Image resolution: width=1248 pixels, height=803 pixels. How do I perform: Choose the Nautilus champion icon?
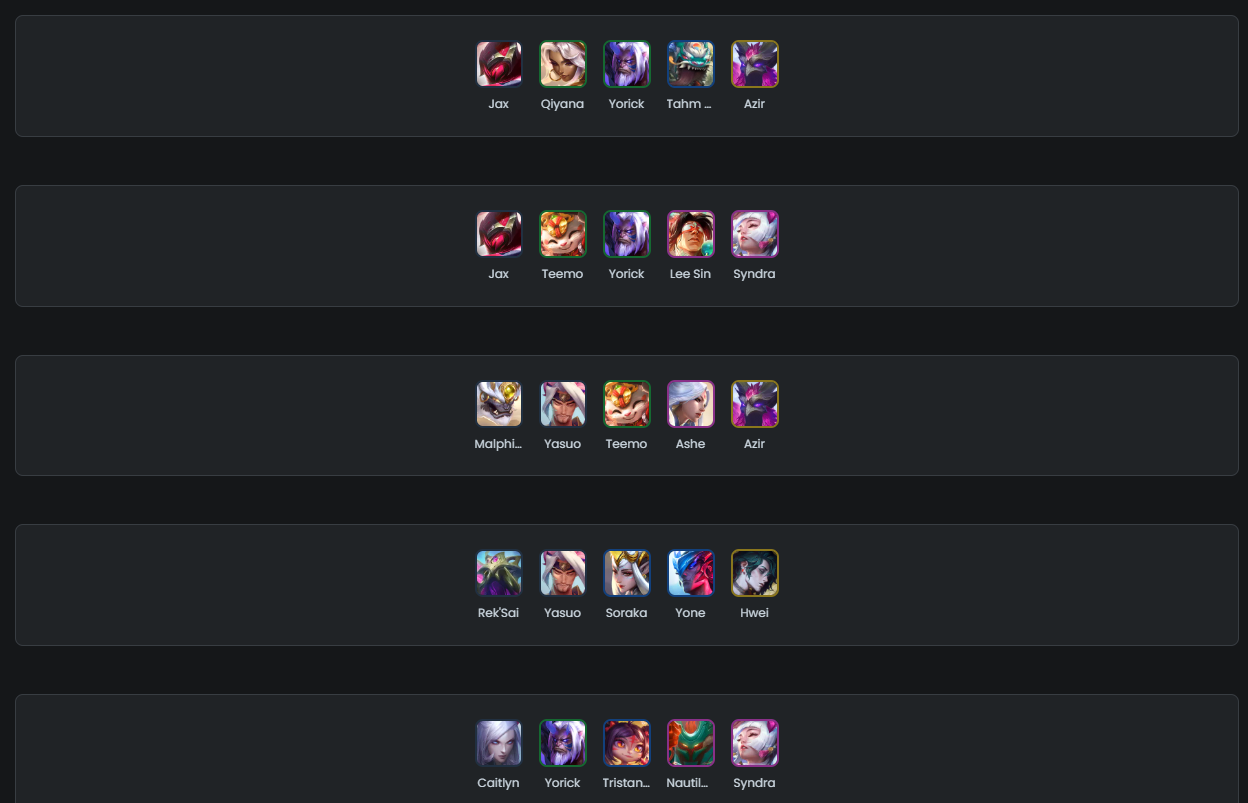[690, 743]
